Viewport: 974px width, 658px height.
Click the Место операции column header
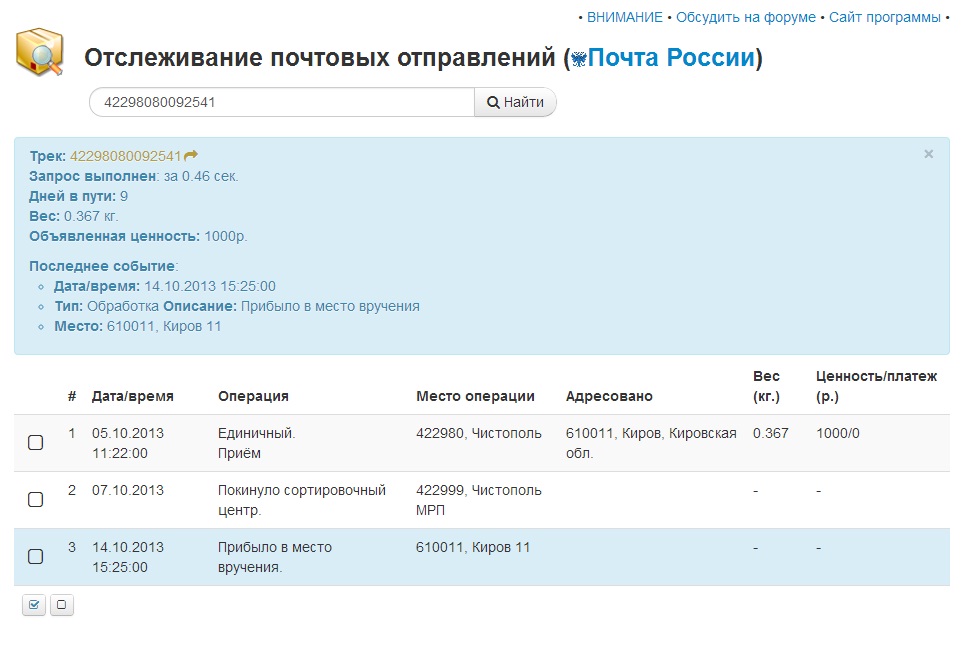pos(475,396)
